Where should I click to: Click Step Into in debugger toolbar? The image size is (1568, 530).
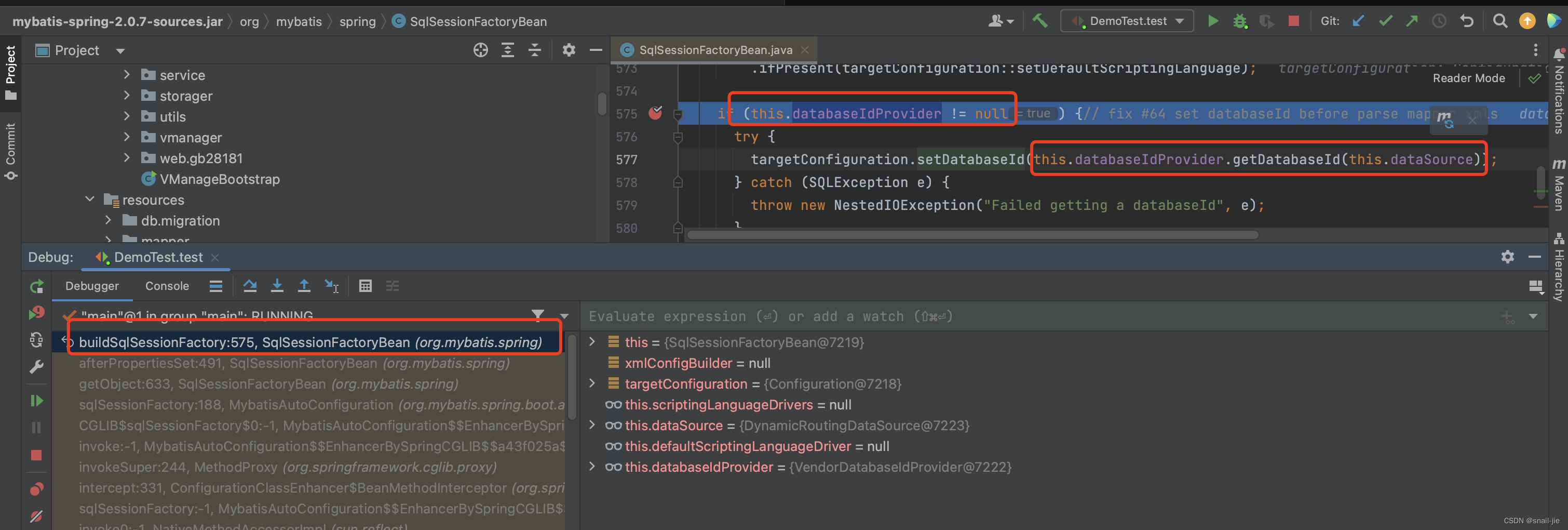(x=277, y=286)
